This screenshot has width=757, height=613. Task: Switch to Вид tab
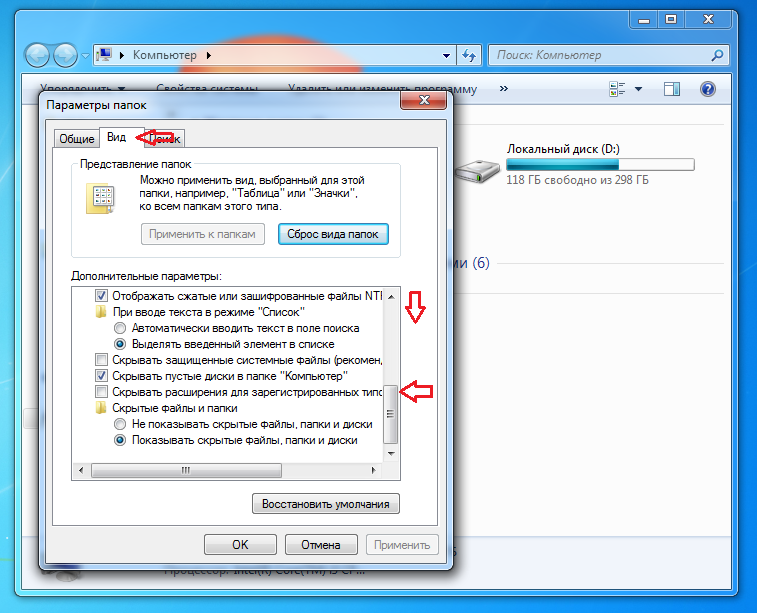click(116, 137)
